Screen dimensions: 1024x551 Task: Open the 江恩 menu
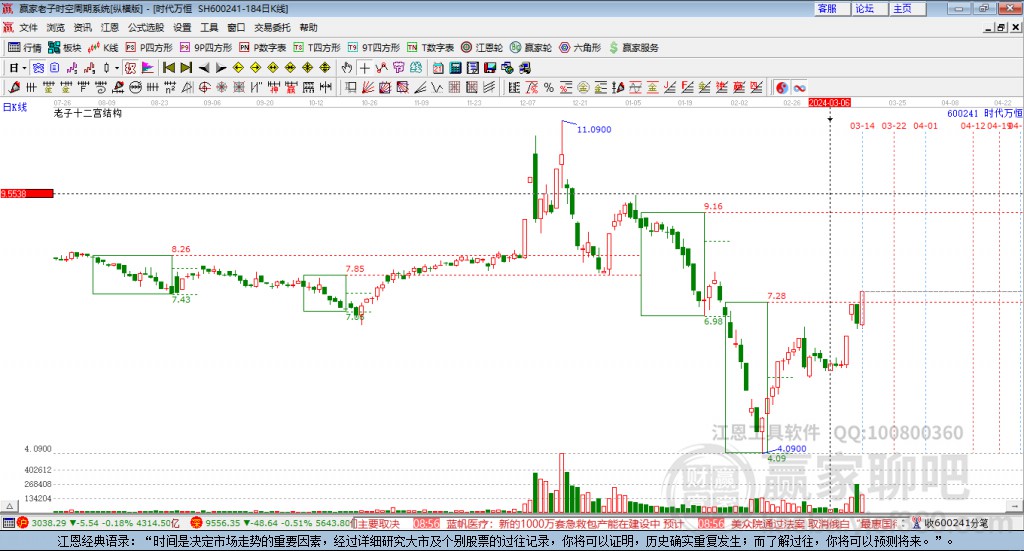tap(110, 27)
